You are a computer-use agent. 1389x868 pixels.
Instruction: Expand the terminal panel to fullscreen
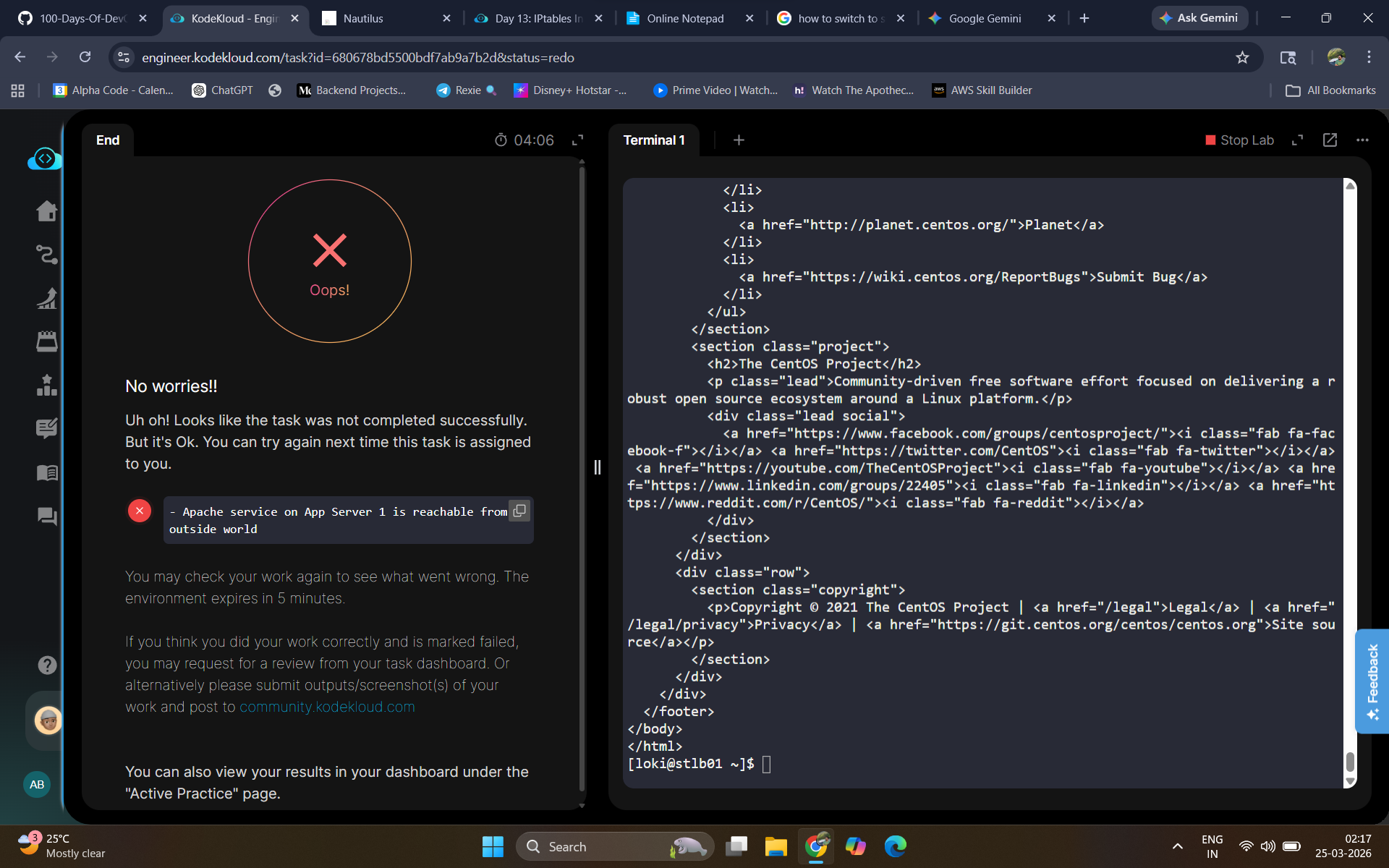pyautogui.click(x=1297, y=140)
